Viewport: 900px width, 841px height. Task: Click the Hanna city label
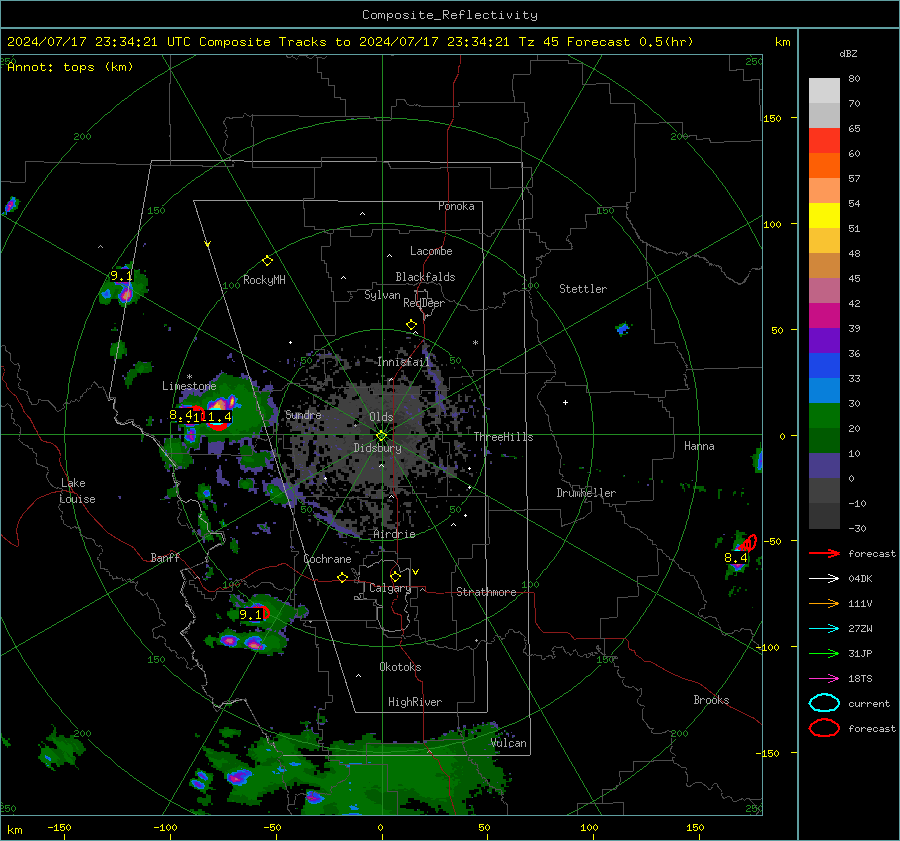click(699, 446)
